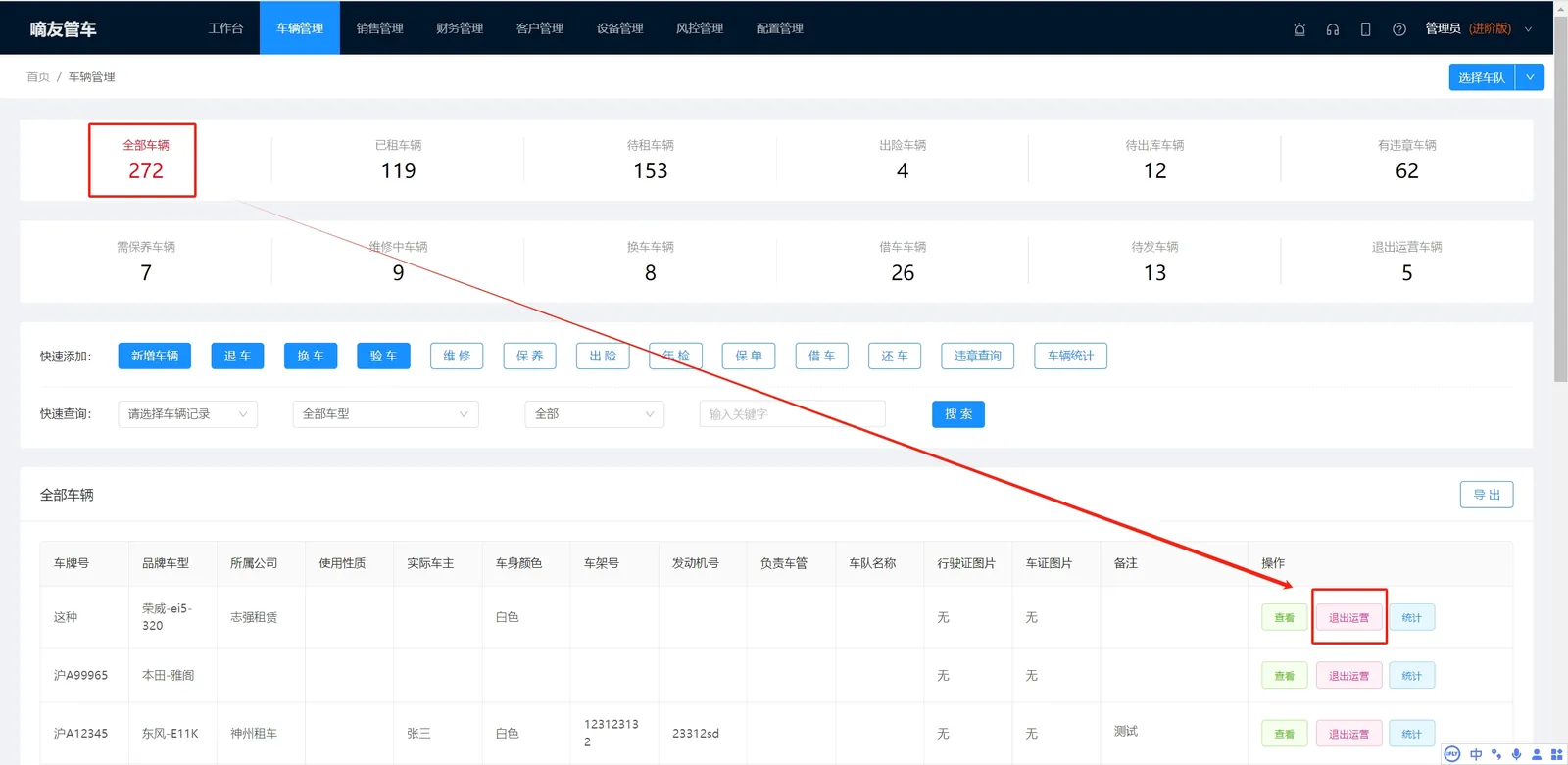
Task: Click the 选择车队 button
Action: (1482, 77)
